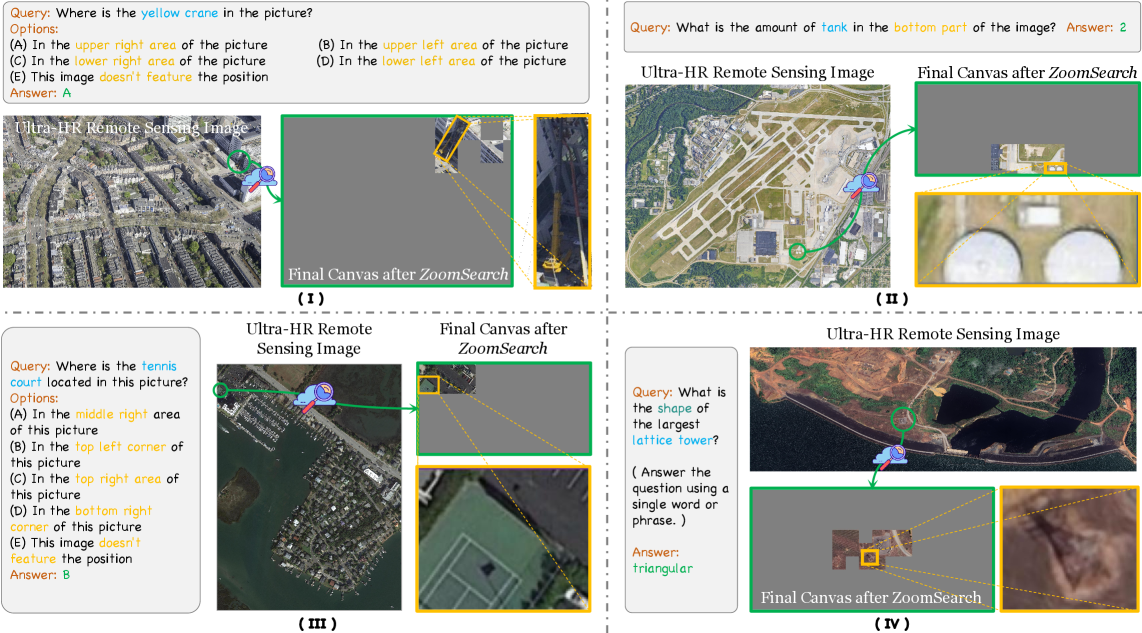Click the magnifier cloud icon in panel I
The width and height of the screenshot is (1142, 633).
click(x=259, y=178)
